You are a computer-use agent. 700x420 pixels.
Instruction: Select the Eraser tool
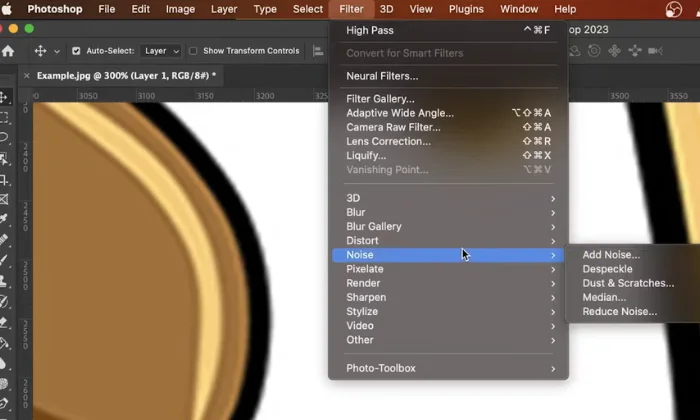click(4, 322)
